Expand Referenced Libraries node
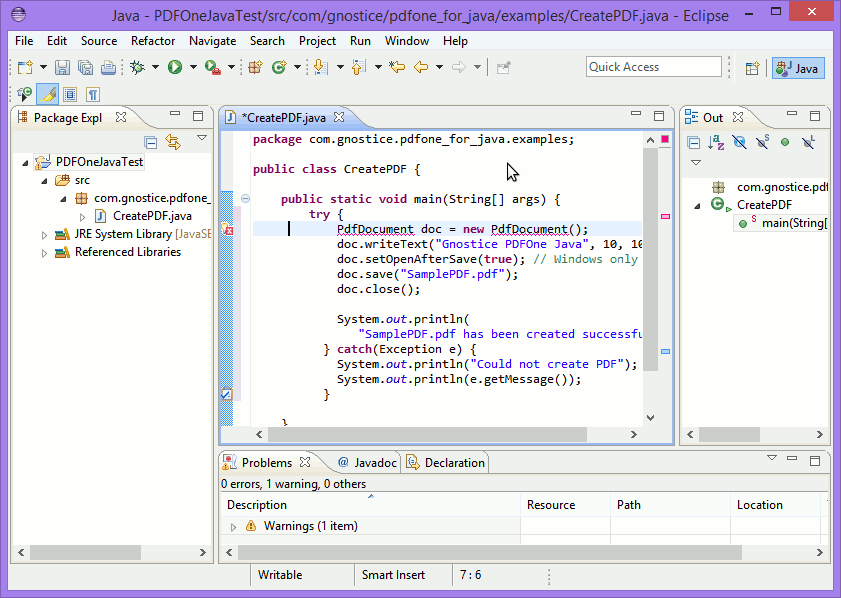 (x=45, y=253)
